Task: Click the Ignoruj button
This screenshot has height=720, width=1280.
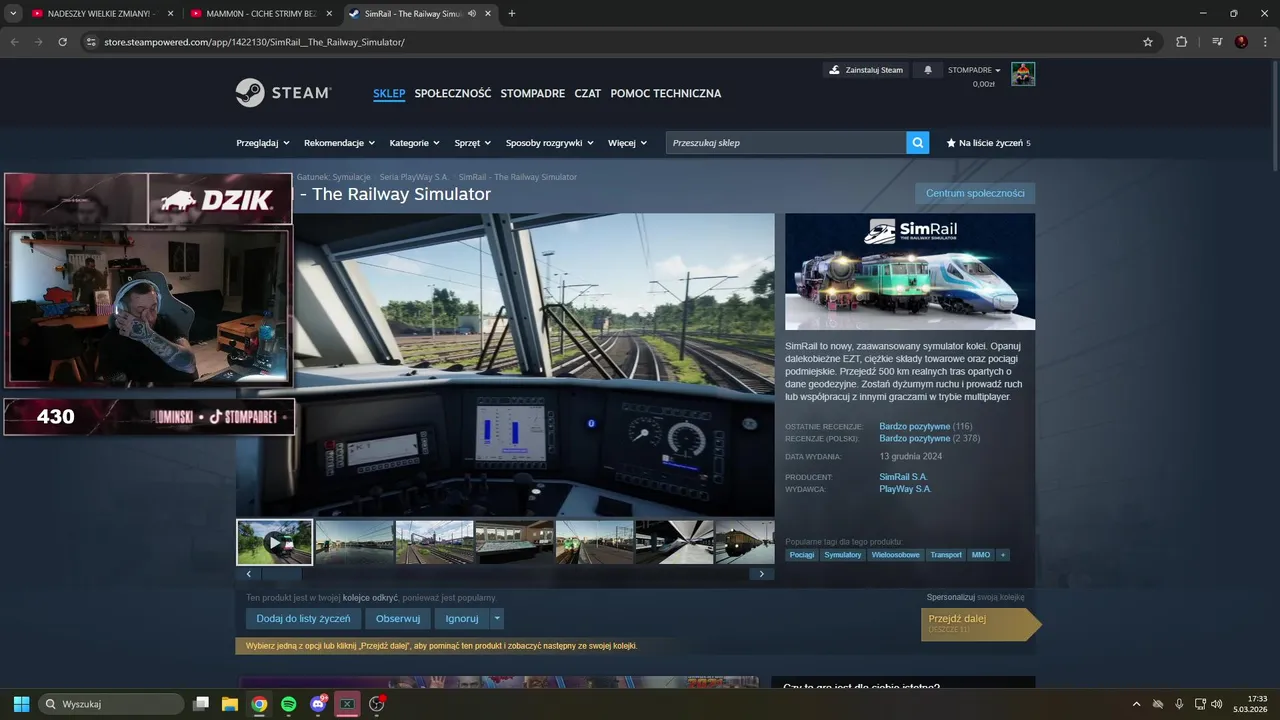Action: (x=462, y=618)
